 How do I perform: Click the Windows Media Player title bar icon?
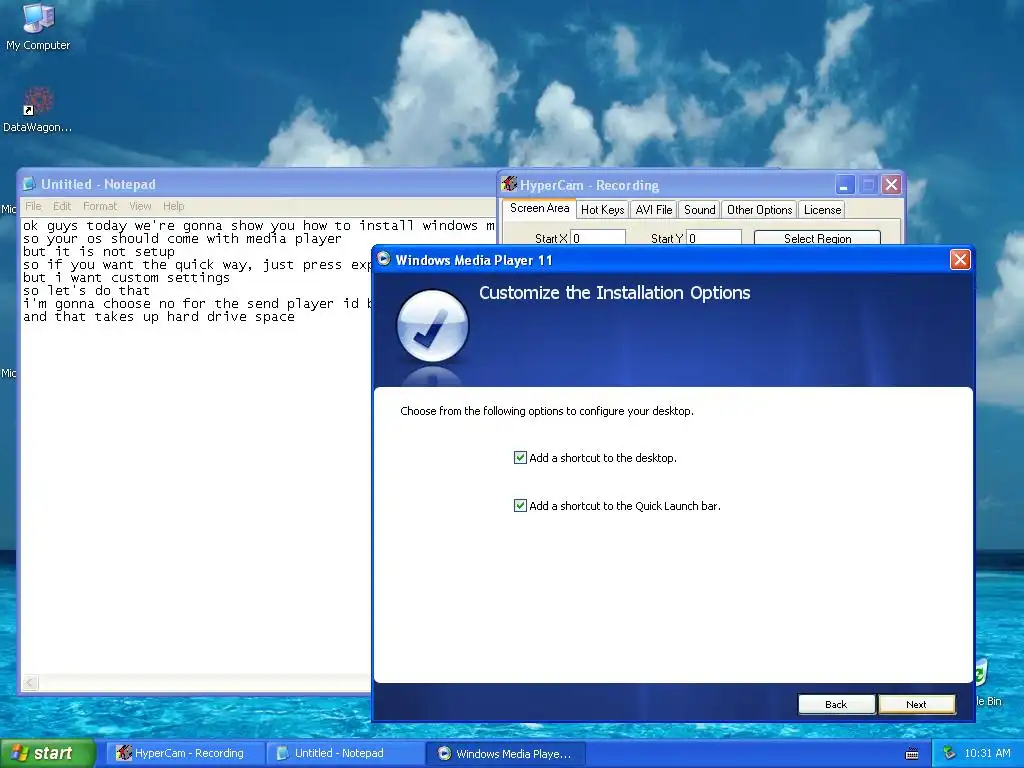pyautogui.click(x=384, y=259)
